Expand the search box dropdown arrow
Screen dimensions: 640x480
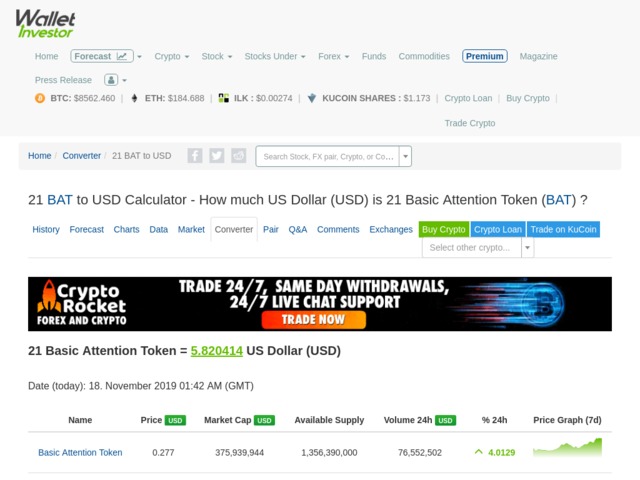405,156
